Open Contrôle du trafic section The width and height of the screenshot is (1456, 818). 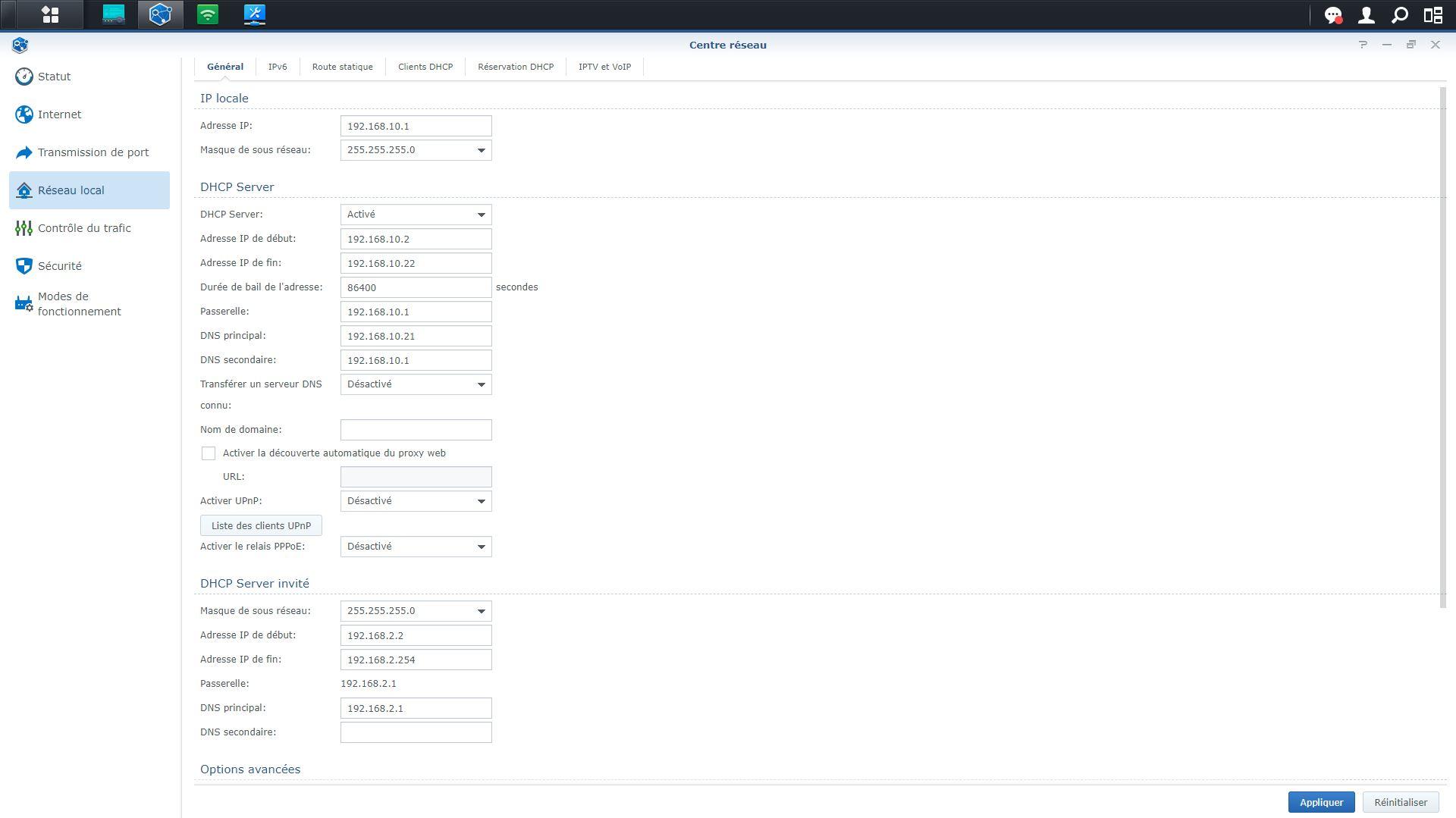(x=89, y=228)
